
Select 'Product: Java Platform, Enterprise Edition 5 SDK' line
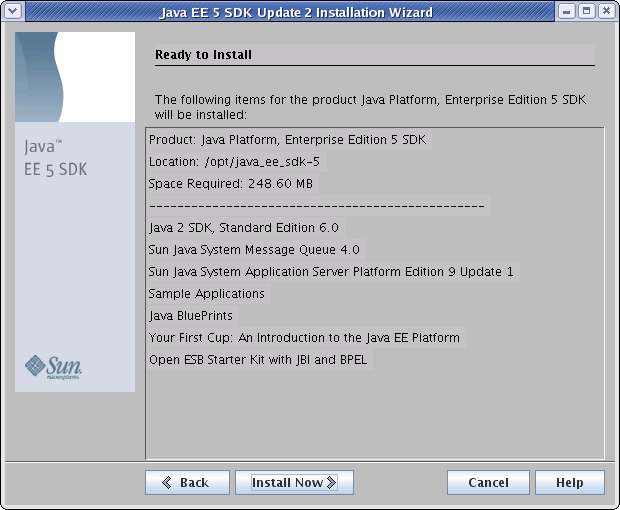[287, 140]
